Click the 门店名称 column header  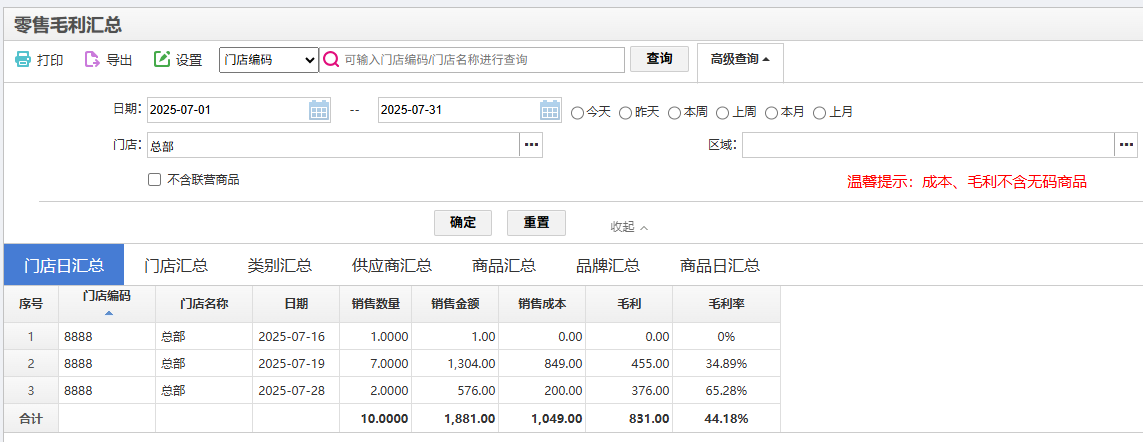[204, 304]
